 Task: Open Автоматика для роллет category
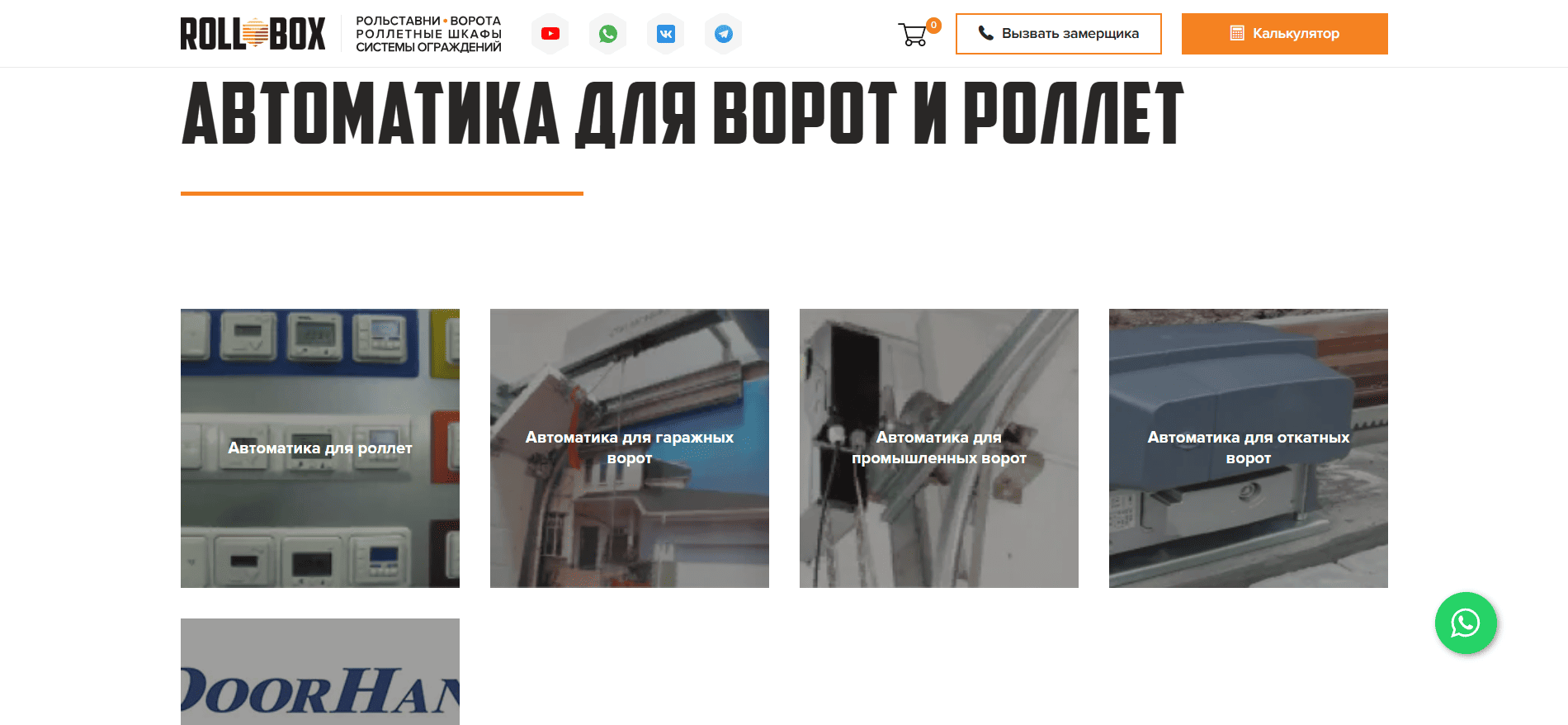point(320,448)
